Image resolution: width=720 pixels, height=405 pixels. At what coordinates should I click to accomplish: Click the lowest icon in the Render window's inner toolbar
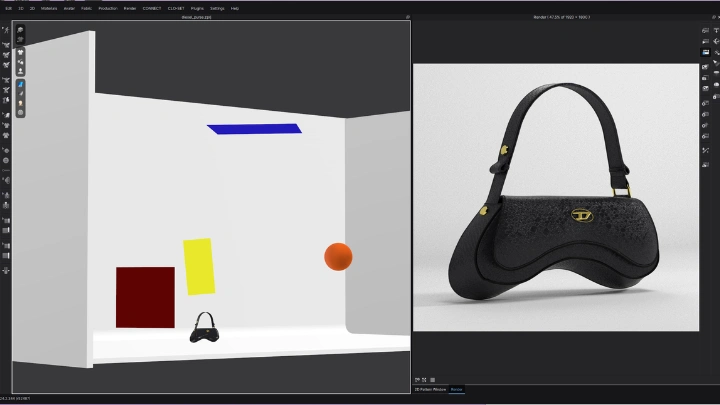click(706, 164)
